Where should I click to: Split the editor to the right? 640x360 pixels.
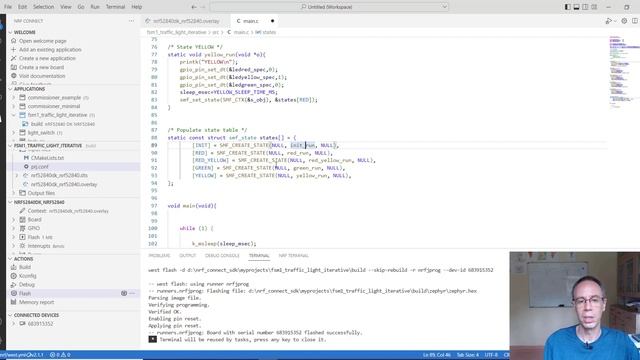coord(635,21)
